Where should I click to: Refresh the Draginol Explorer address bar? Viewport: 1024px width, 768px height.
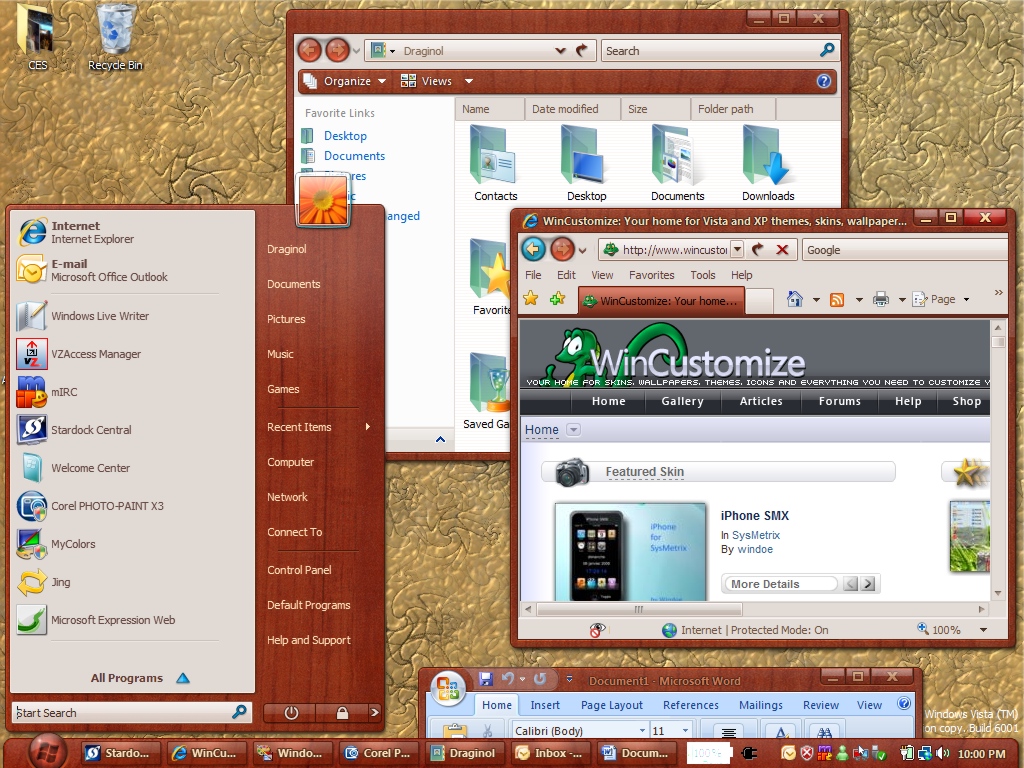pyautogui.click(x=581, y=50)
